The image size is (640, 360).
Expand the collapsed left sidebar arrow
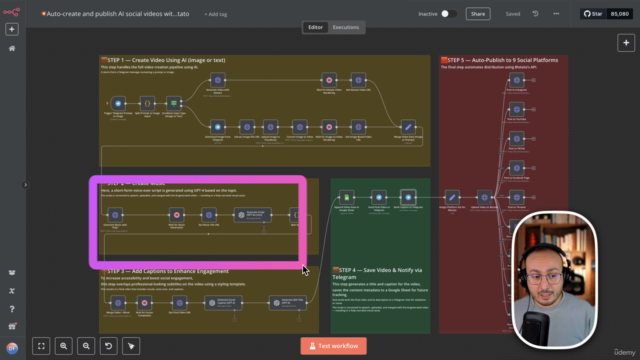25,185
